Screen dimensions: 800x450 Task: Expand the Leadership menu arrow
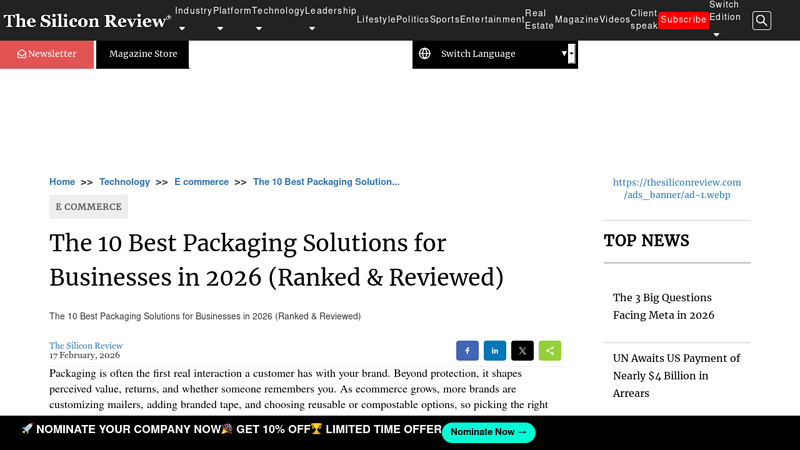click(x=312, y=29)
